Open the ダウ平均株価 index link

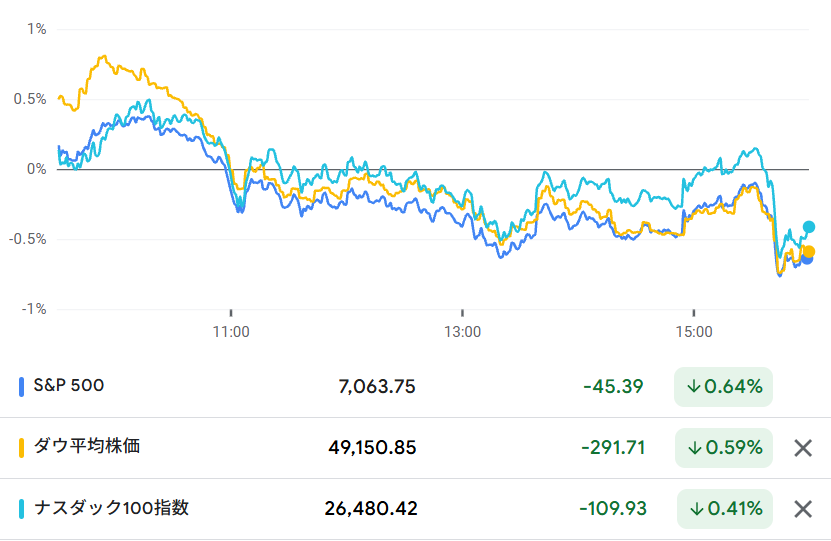(87, 447)
